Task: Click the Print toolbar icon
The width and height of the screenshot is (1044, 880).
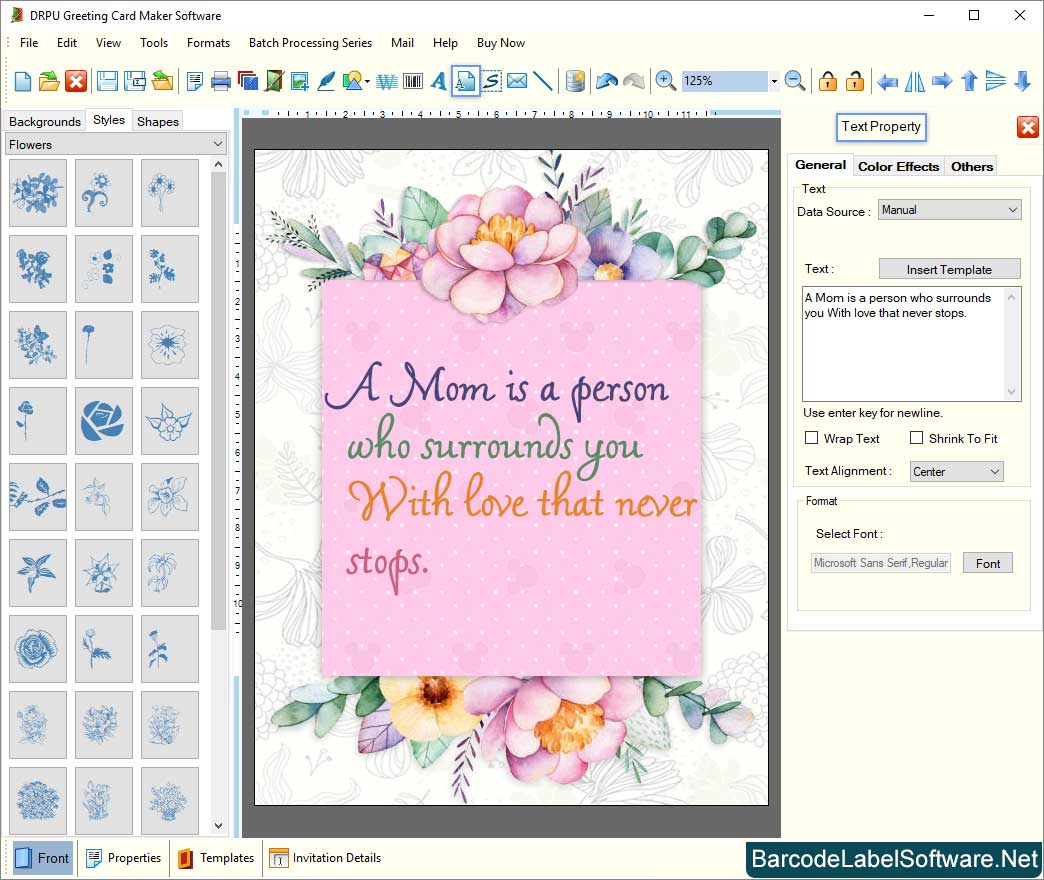Action: (x=221, y=81)
